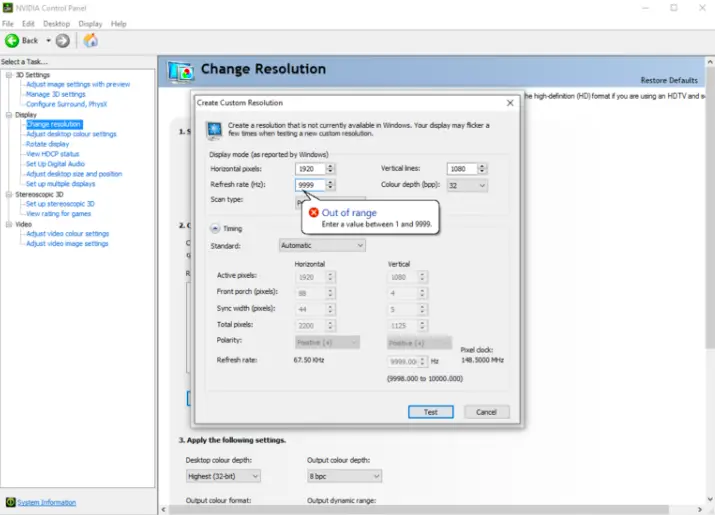The width and height of the screenshot is (715, 515).
Task: Open Adjust image settings with preview
Action: point(78,84)
